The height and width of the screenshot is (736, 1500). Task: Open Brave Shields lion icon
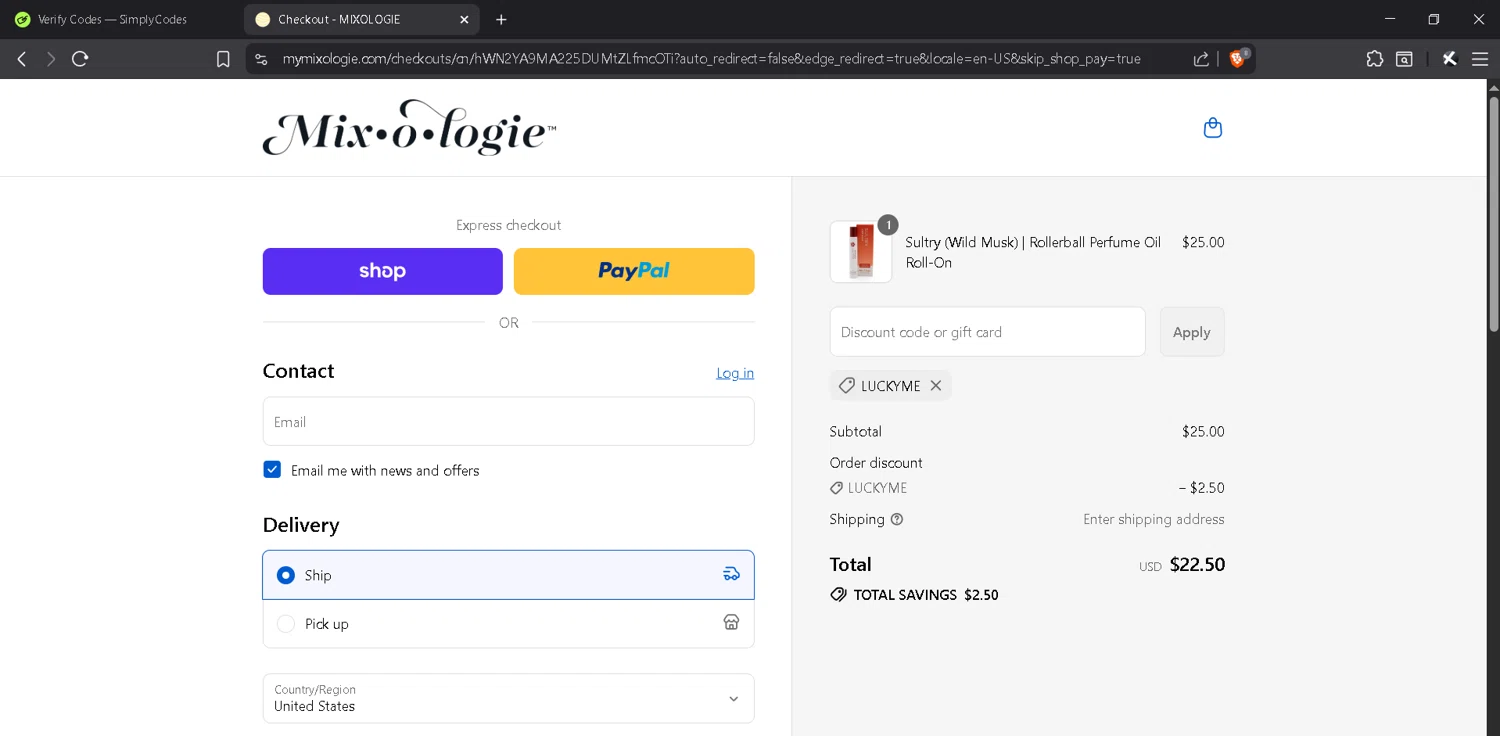coord(1238,59)
